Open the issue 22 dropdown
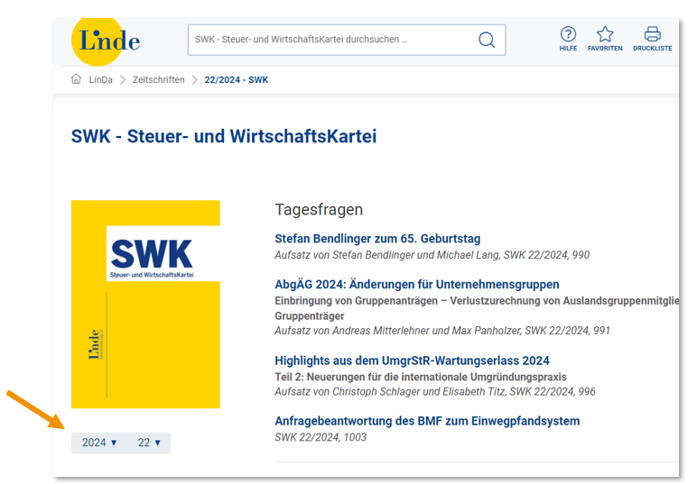 (149, 442)
